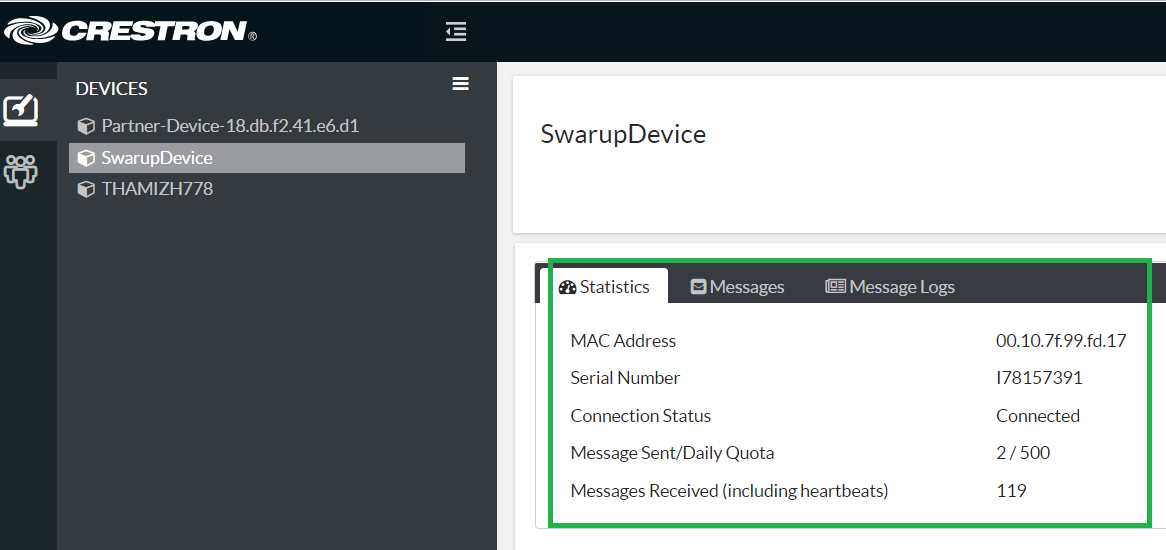The width and height of the screenshot is (1166, 550).
Task: Open the users group icon in left rail
Action: 21,171
